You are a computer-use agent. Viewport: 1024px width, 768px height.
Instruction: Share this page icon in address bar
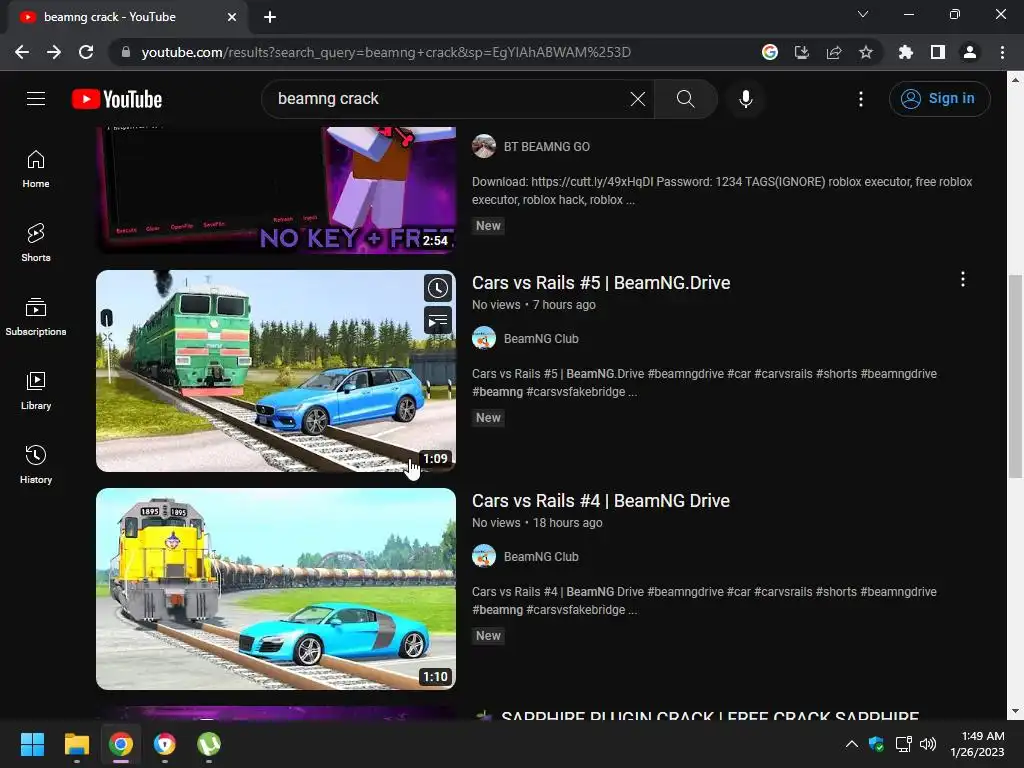point(833,52)
